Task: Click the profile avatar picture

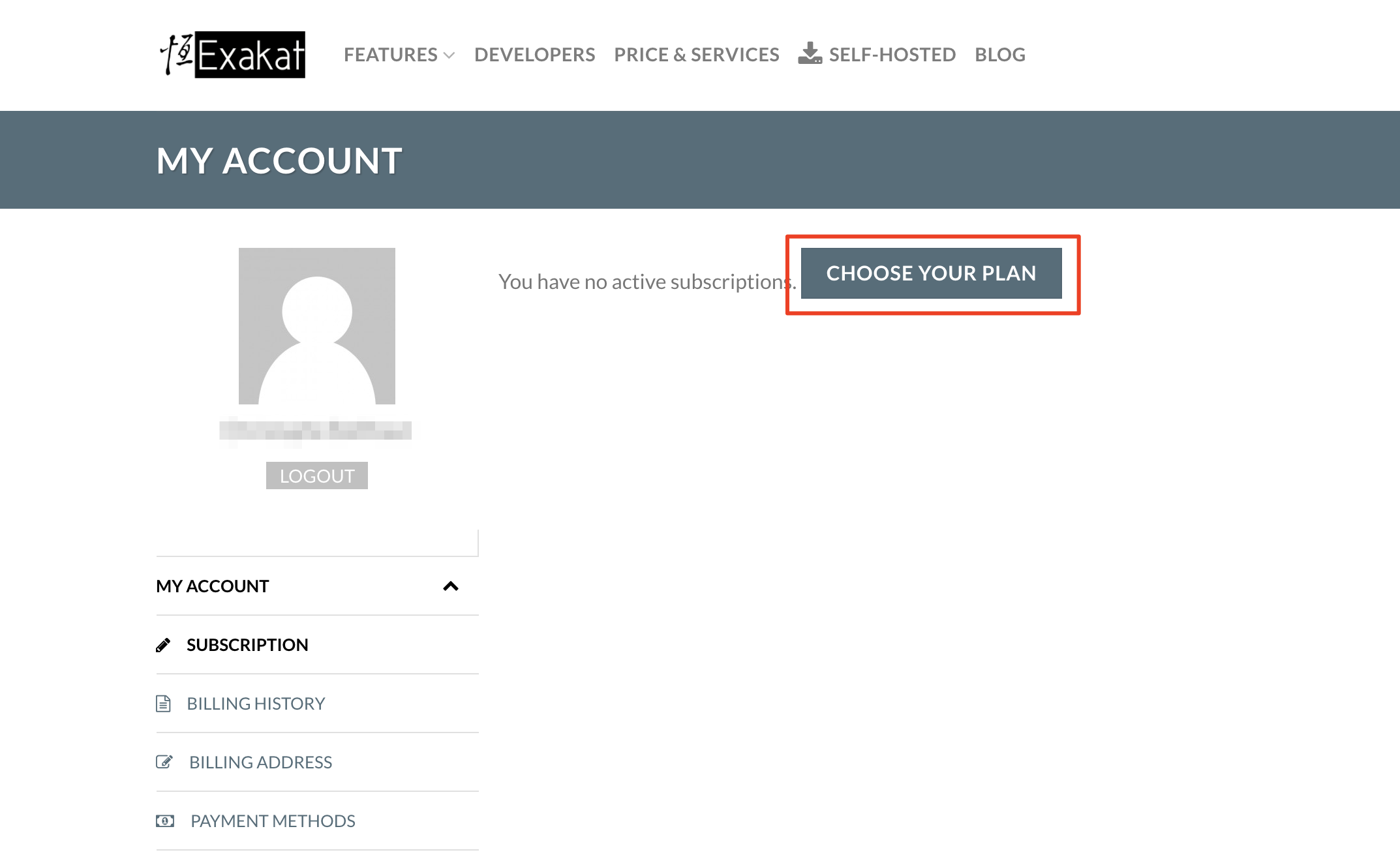Action: (x=317, y=325)
